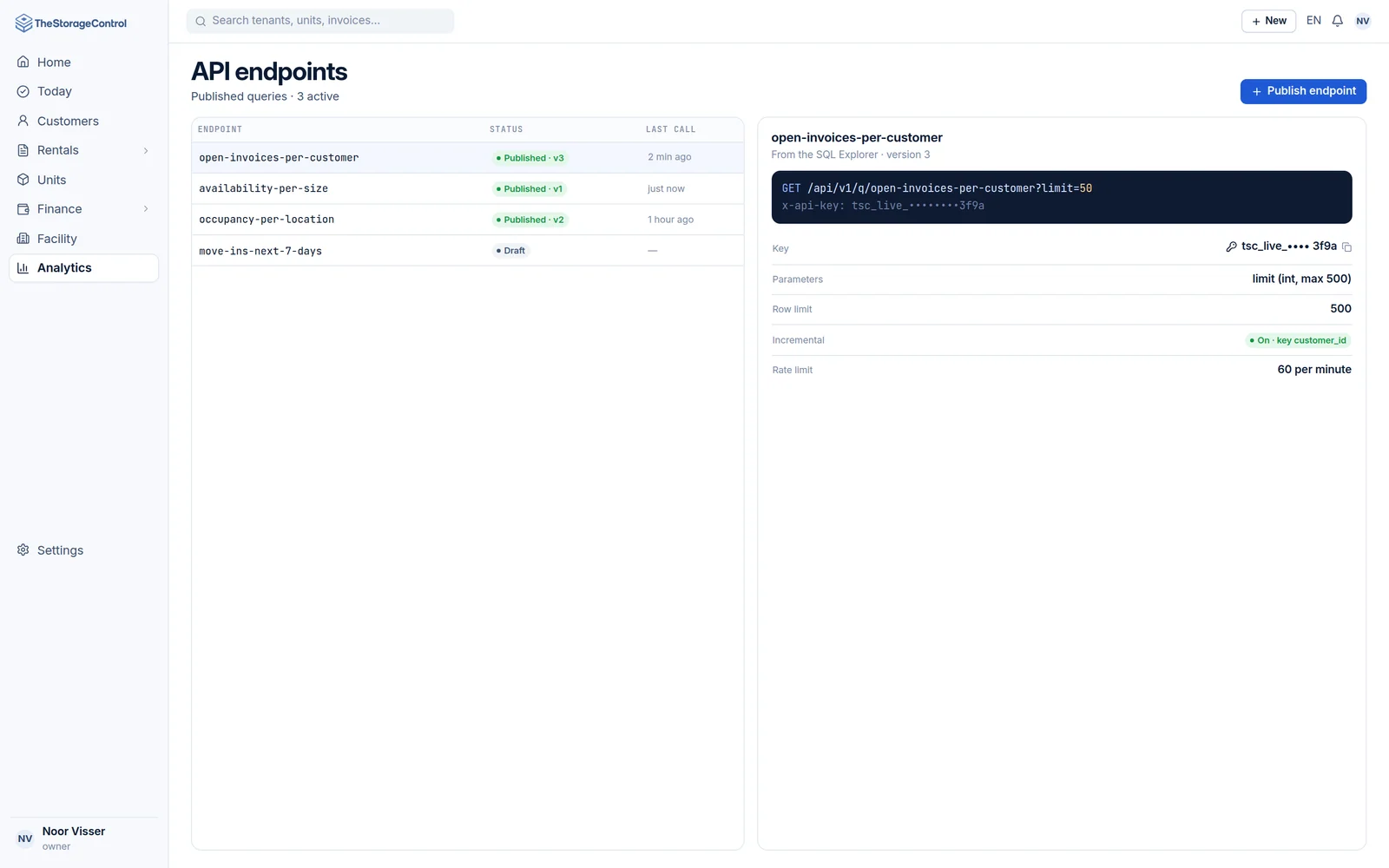Select the move-ins-next-7-days endpoint
Viewport: 1389px width, 868px height.
(468, 251)
